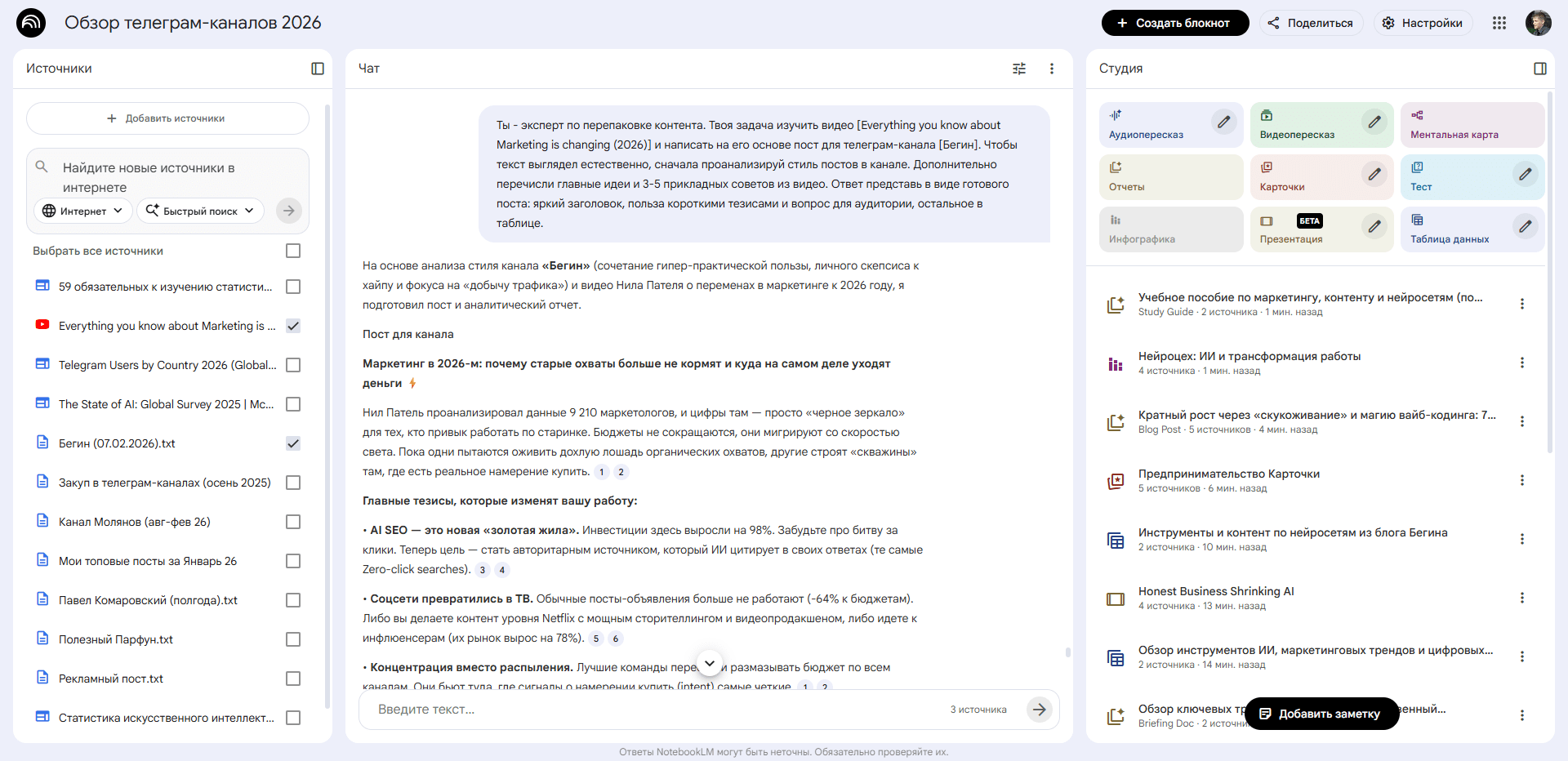Screen dimensions: 1568x761
Task: Expand the Интернет source type dropdown
Action: pos(82,211)
